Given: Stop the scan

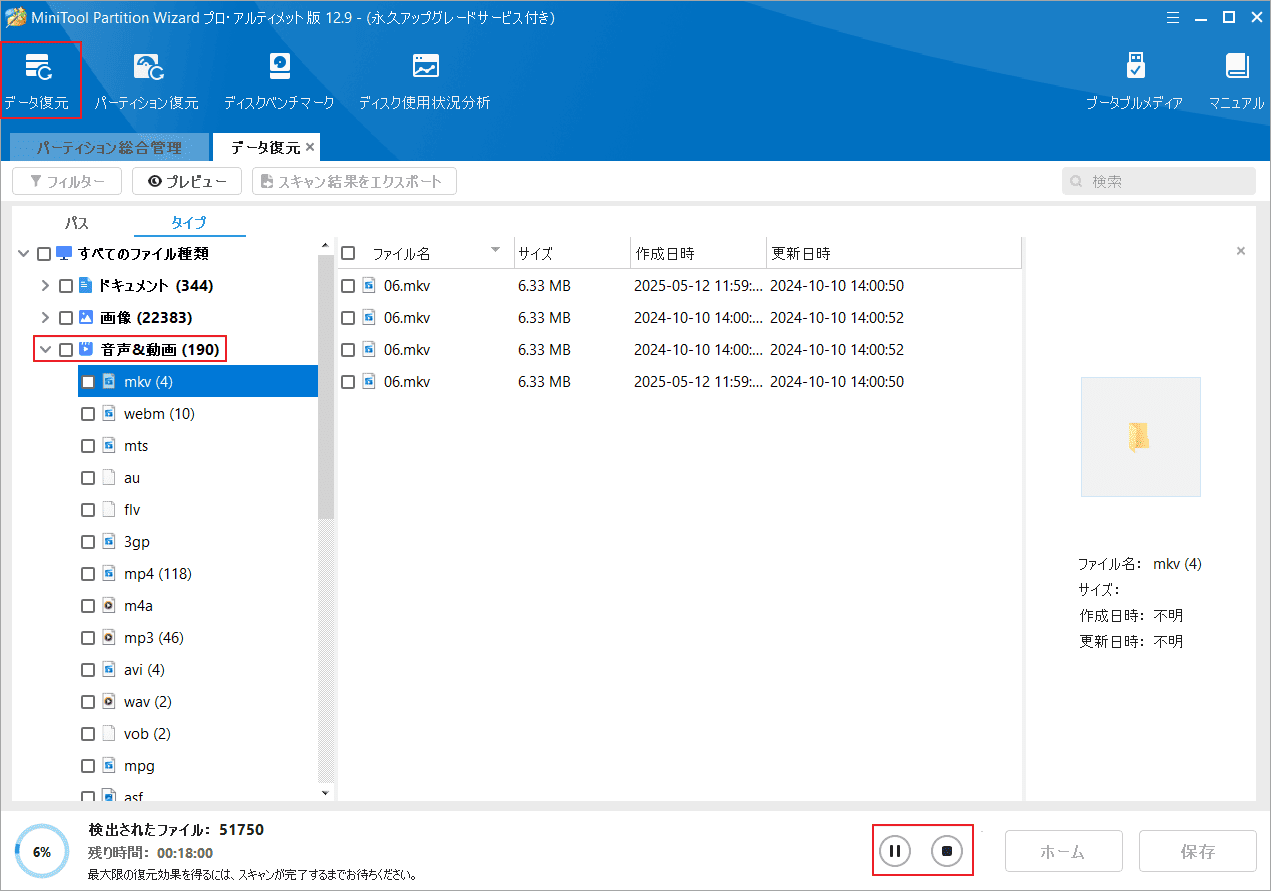Looking at the screenshot, I should pos(946,851).
